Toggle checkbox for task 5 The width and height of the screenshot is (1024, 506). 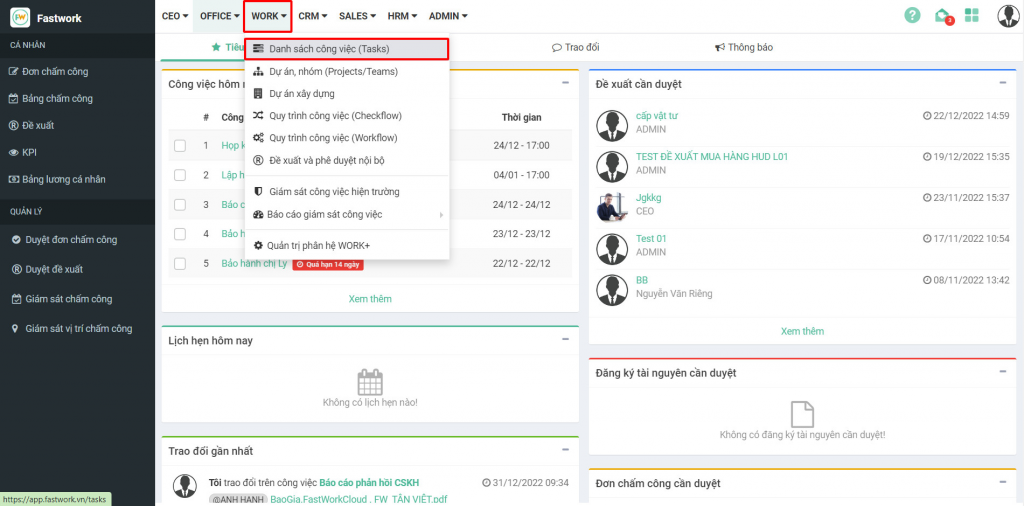[180, 264]
